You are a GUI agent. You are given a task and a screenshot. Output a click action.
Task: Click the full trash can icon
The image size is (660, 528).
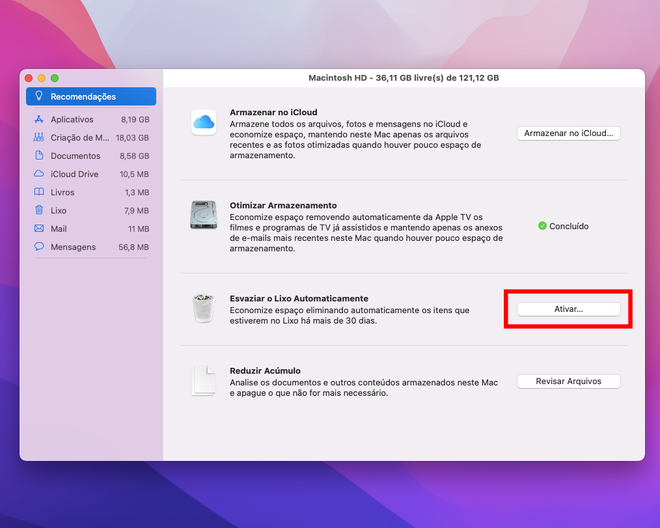pos(204,309)
